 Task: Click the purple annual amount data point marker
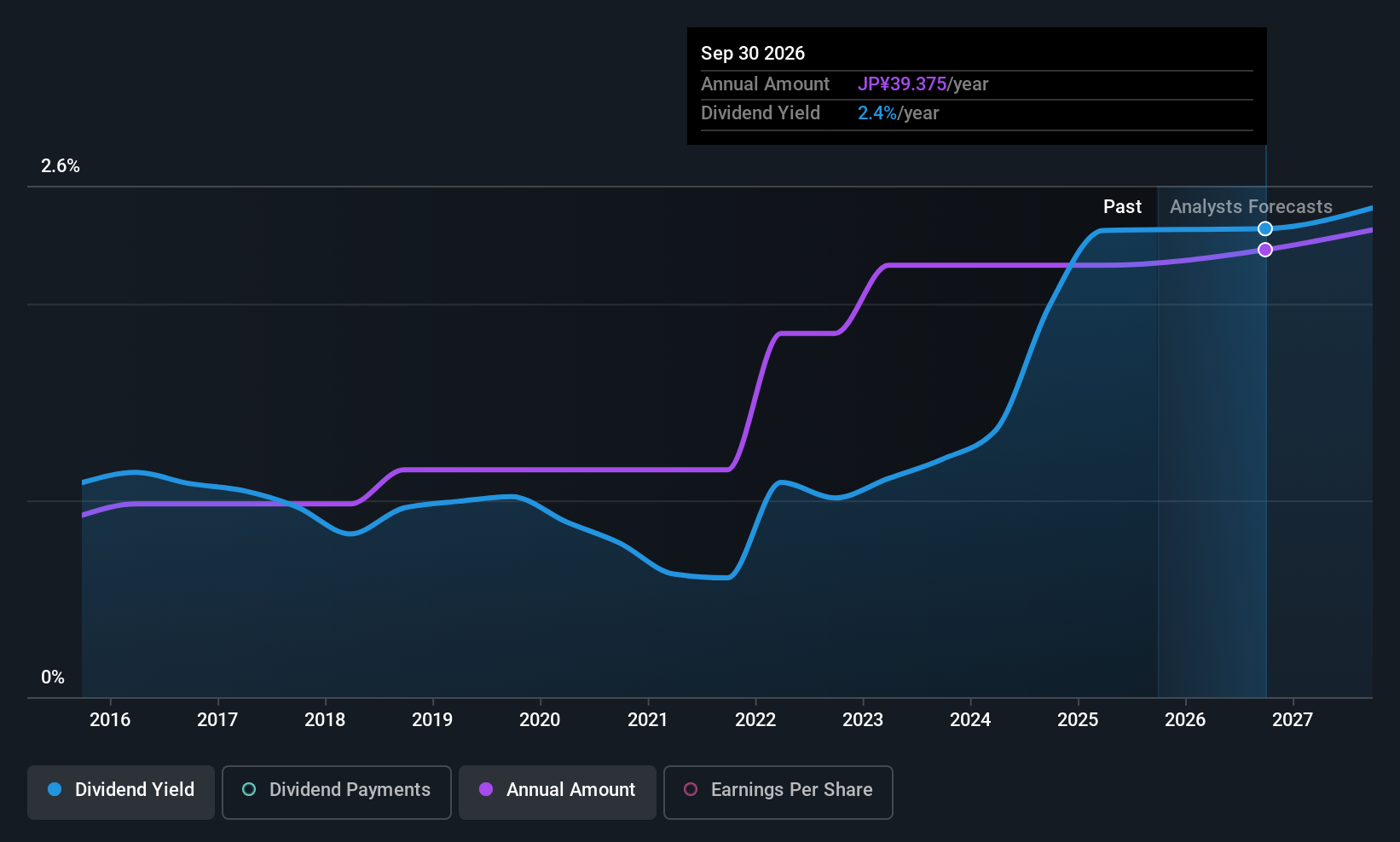tap(1265, 250)
